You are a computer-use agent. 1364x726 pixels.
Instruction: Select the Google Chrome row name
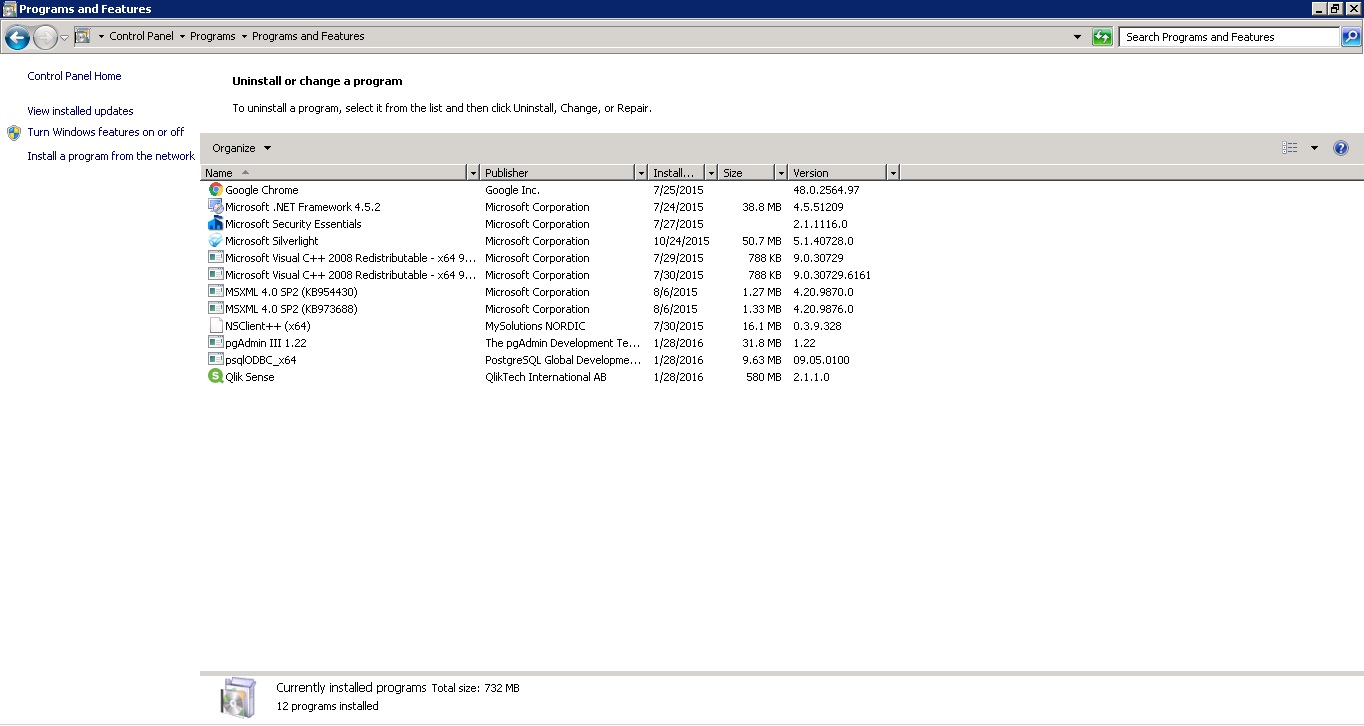pyautogui.click(x=261, y=190)
